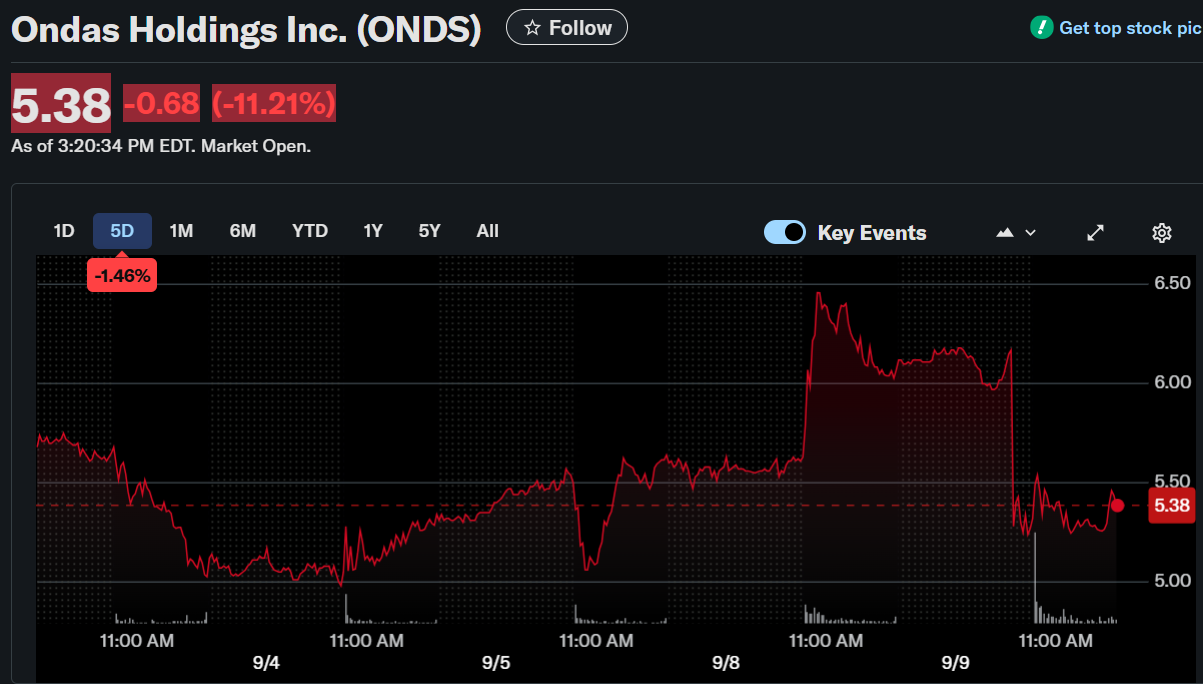Viewport: 1203px width, 684px height.
Task: Click the -0.68 price change value
Action: click(x=162, y=103)
